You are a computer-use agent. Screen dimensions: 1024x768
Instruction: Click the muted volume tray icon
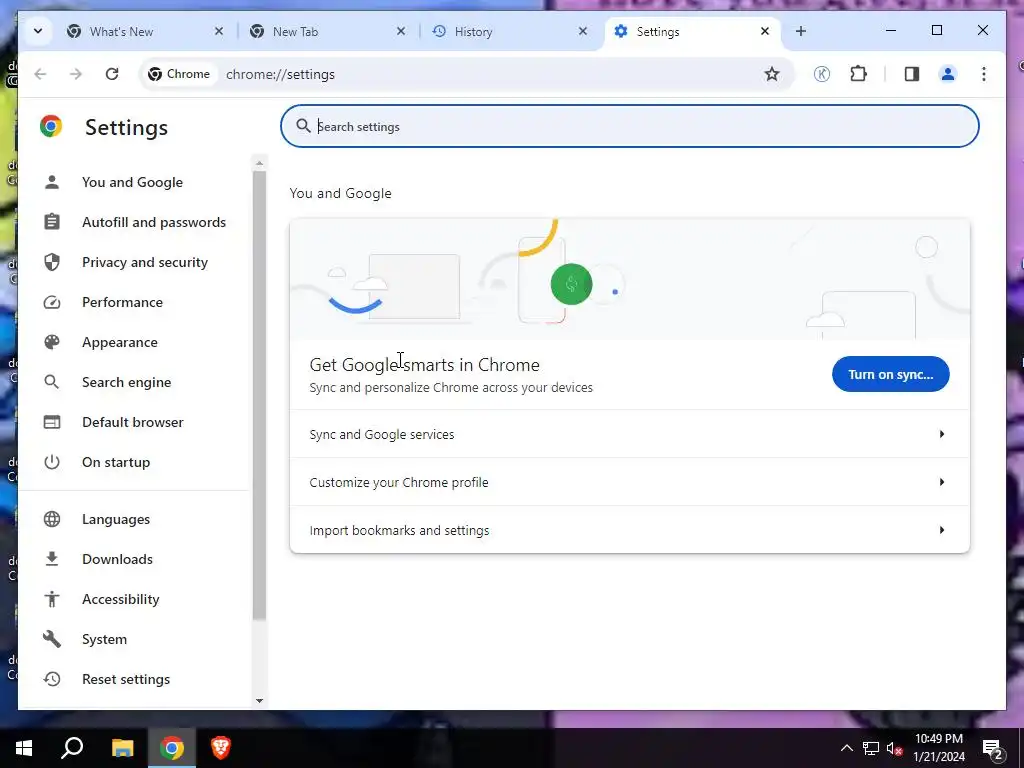[894, 748]
